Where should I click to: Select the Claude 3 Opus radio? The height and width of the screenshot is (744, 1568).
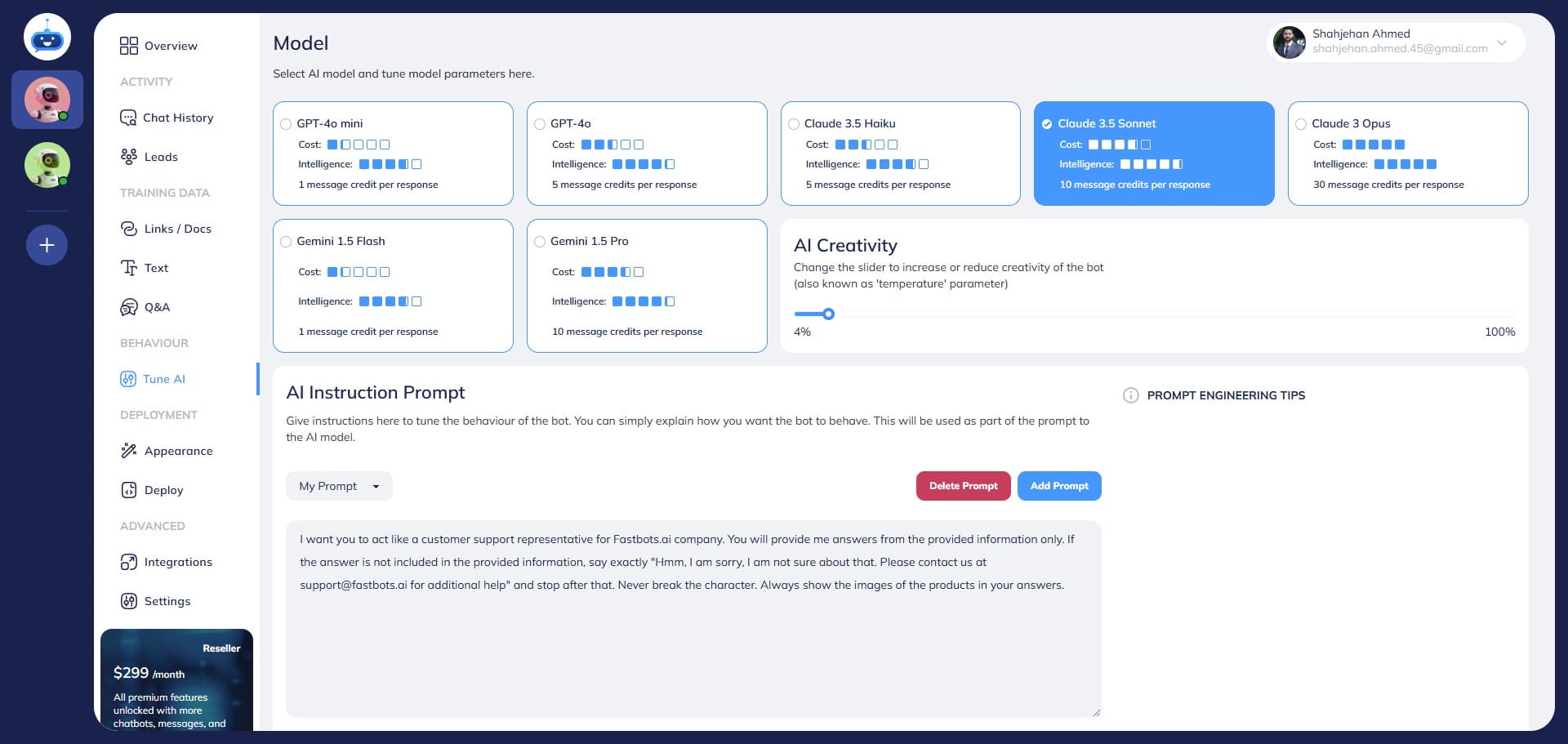(x=1301, y=124)
